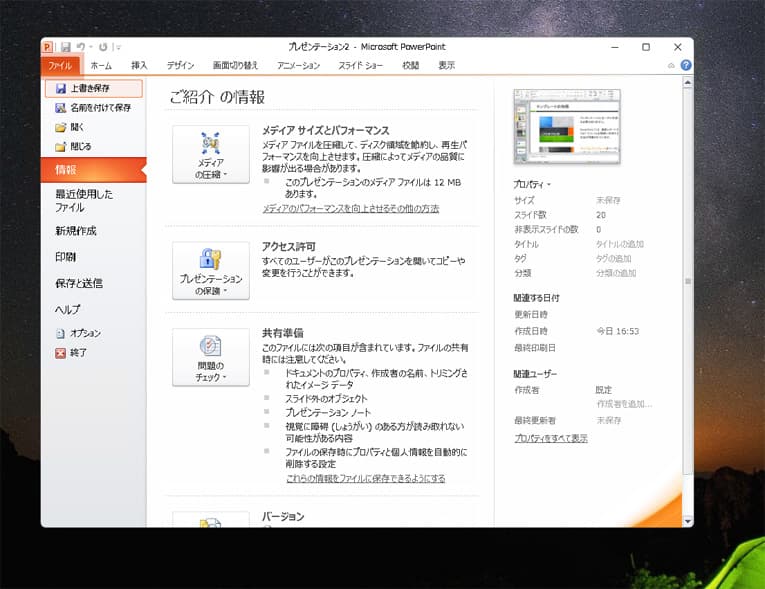
Task: Expand the プロパティ dropdown header
Action: (x=532, y=185)
